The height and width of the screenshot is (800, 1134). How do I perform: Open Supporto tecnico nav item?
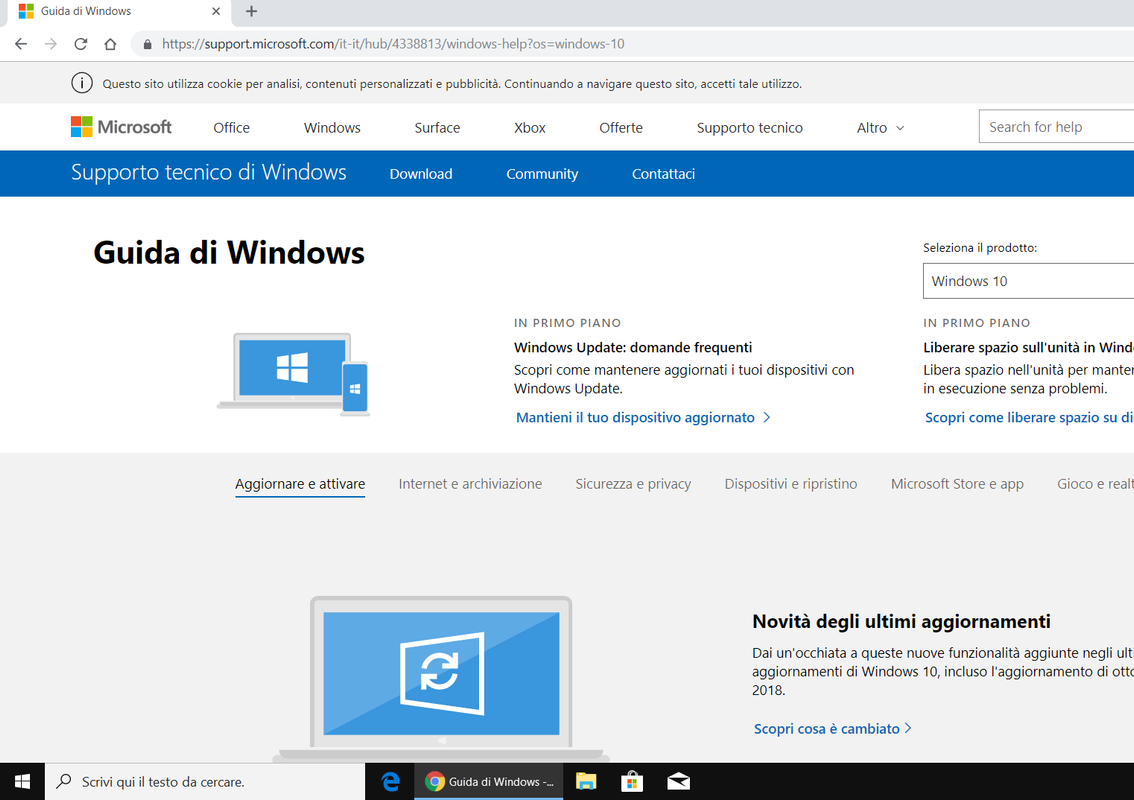(x=749, y=127)
